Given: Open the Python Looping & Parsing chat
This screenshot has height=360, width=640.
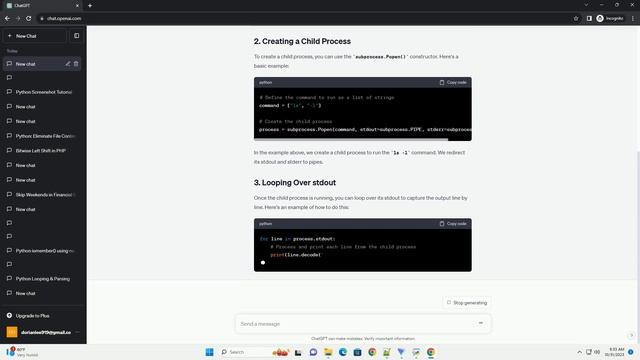Looking at the screenshot, I should [x=43, y=279].
